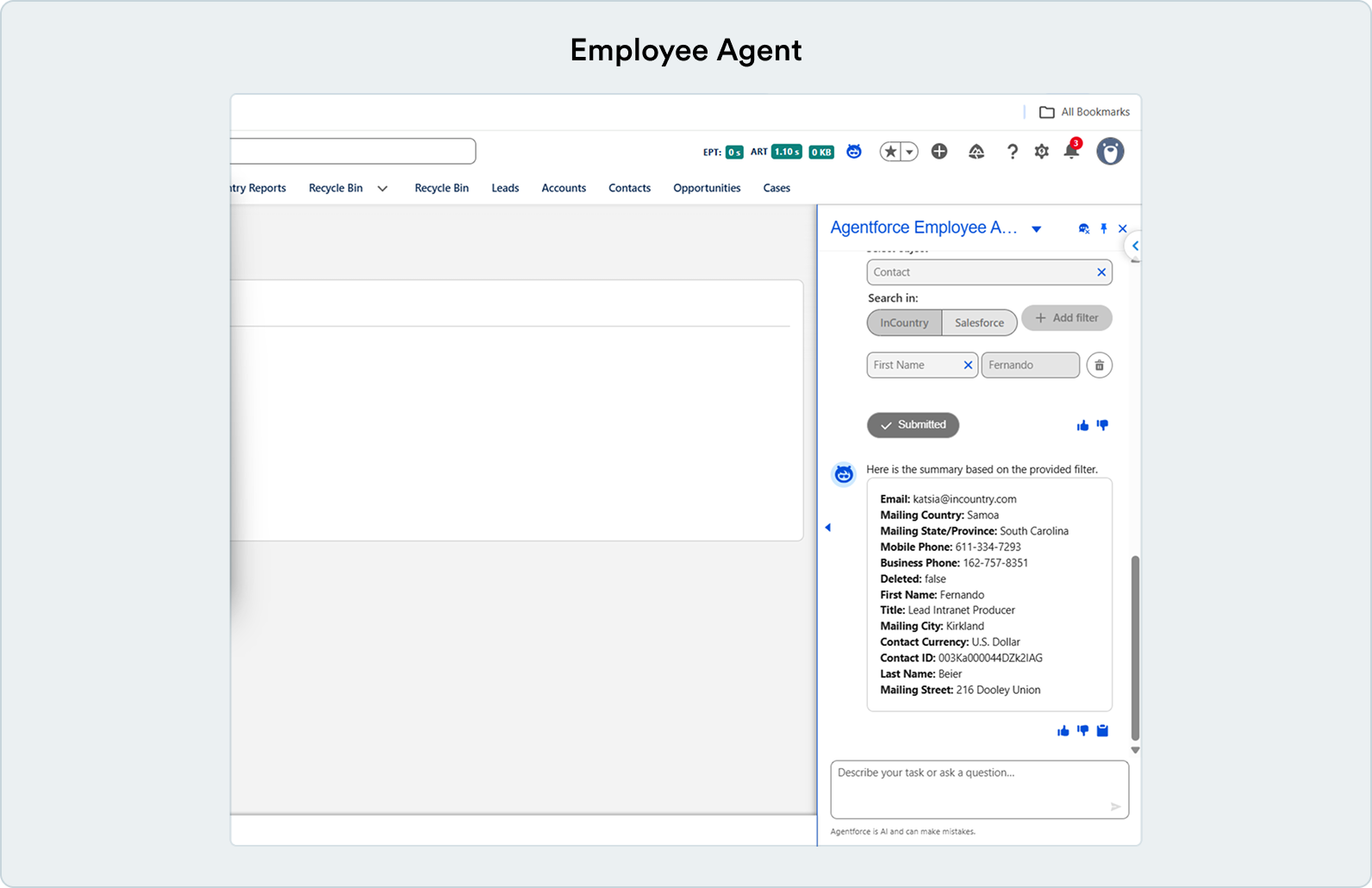Image resolution: width=1372 pixels, height=888 pixels.
Task: Thumbs up the filter form message
Action: click(x=1082, y=425)
